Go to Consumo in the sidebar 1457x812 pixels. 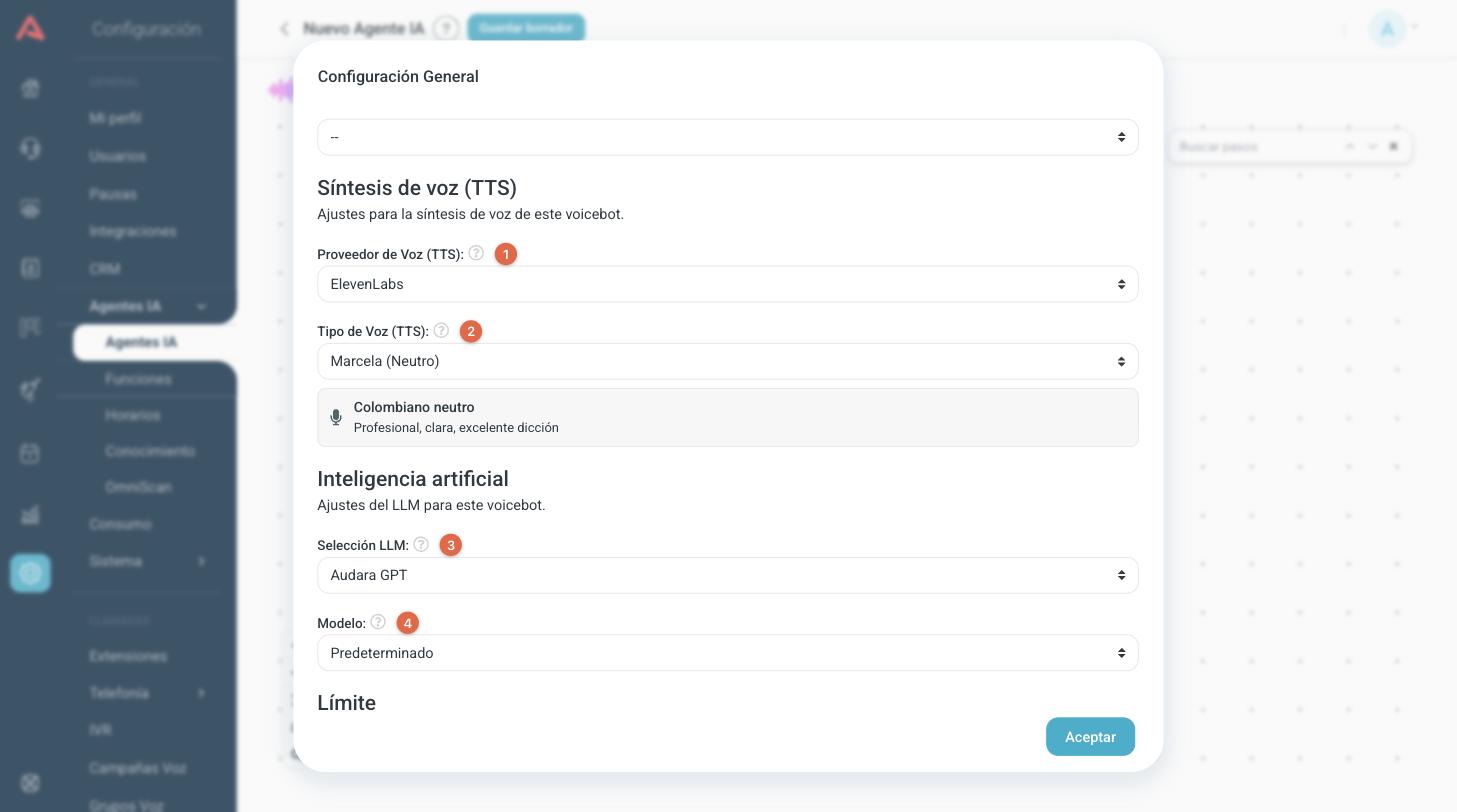pos(120,524)
